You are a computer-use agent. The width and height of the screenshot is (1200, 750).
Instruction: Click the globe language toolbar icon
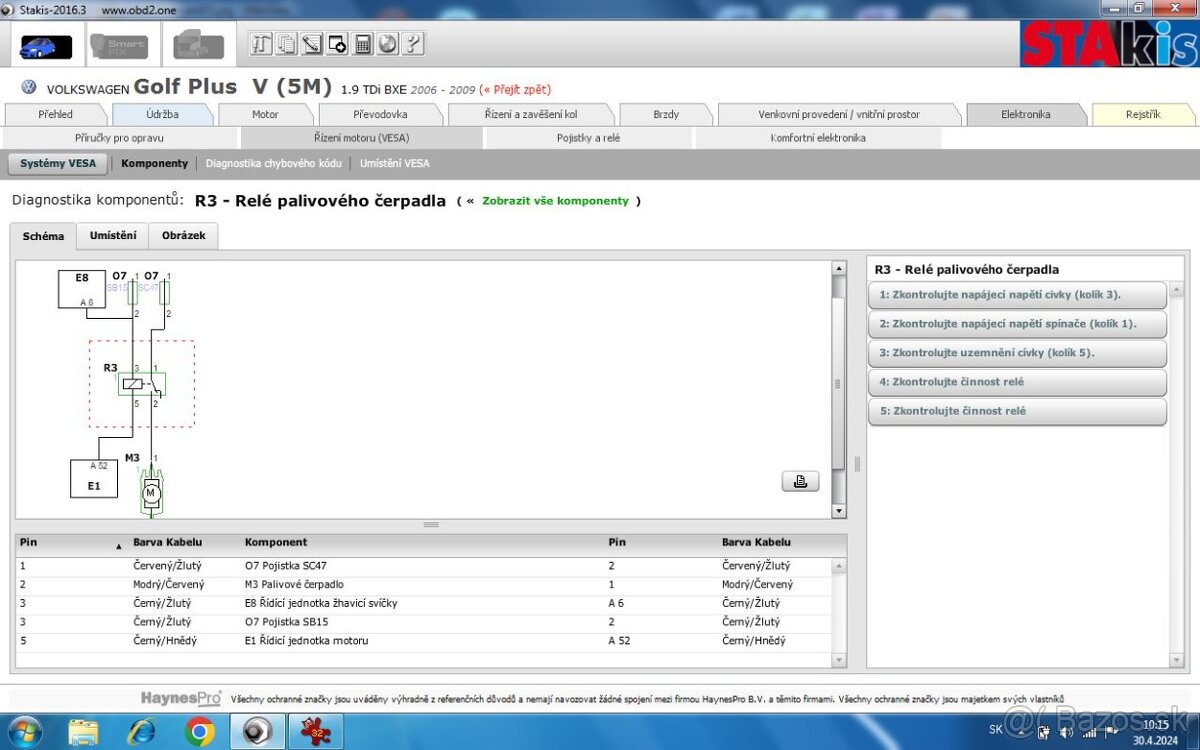click(387, 44)
